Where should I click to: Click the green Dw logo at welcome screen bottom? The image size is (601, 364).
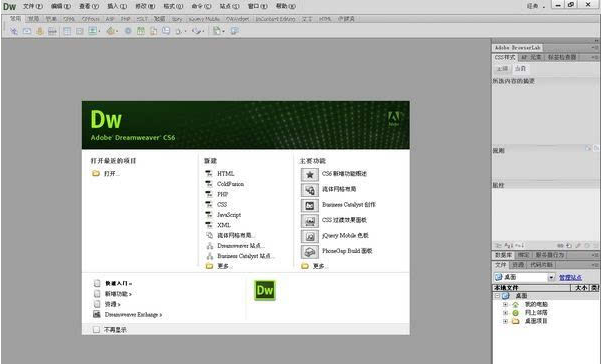[264, 290]
